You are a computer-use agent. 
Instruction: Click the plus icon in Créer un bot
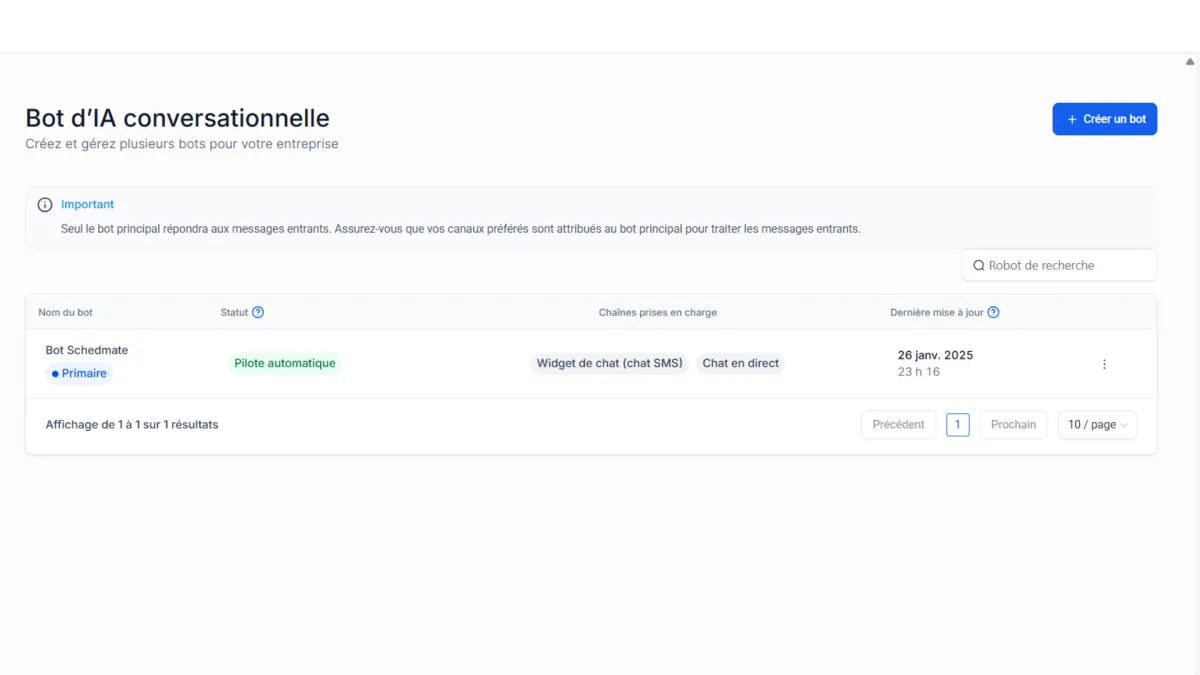1072,119
